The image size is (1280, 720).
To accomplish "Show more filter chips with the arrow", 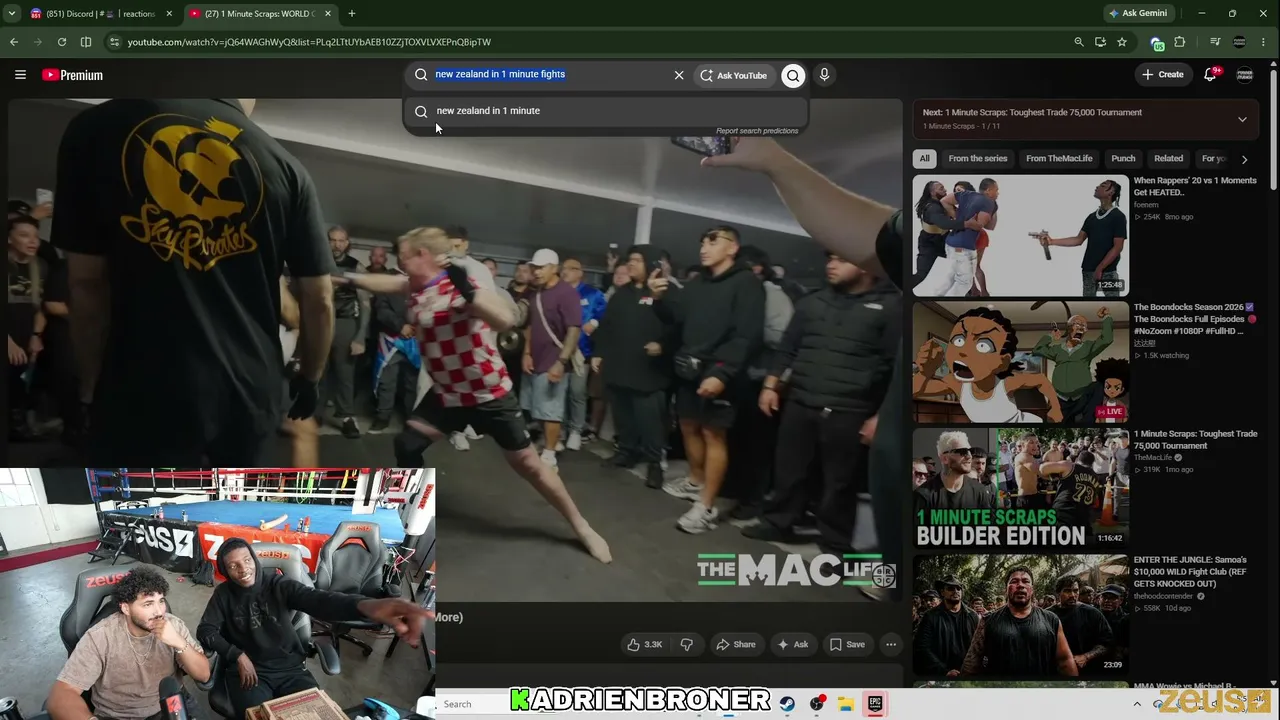I will coord(1244,159).
